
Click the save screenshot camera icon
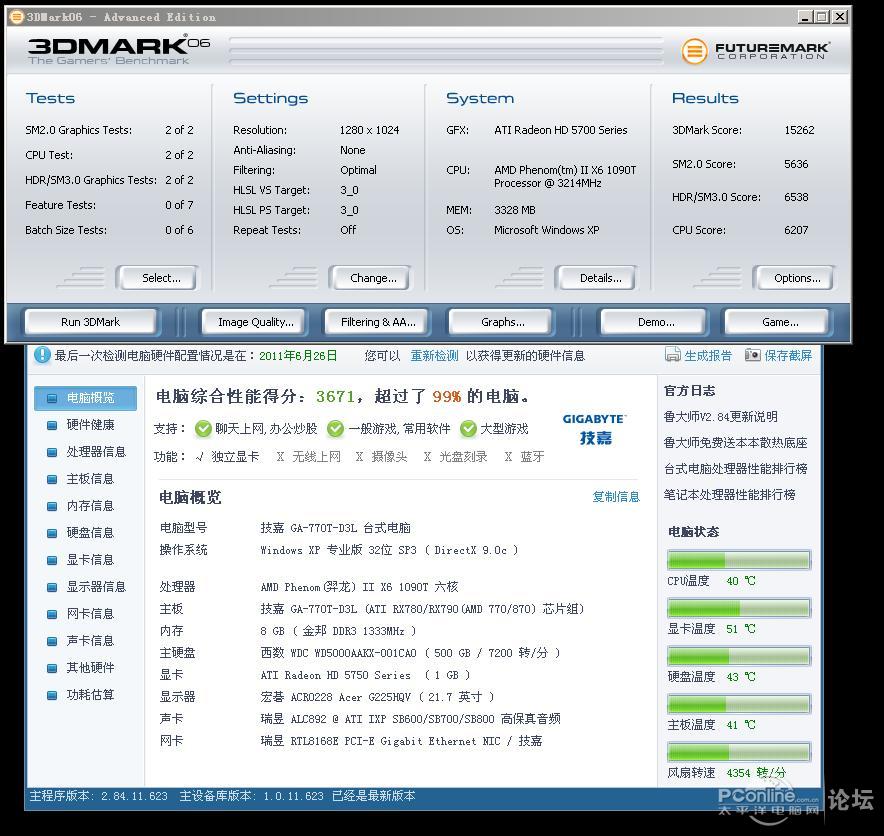pos(752,355)
